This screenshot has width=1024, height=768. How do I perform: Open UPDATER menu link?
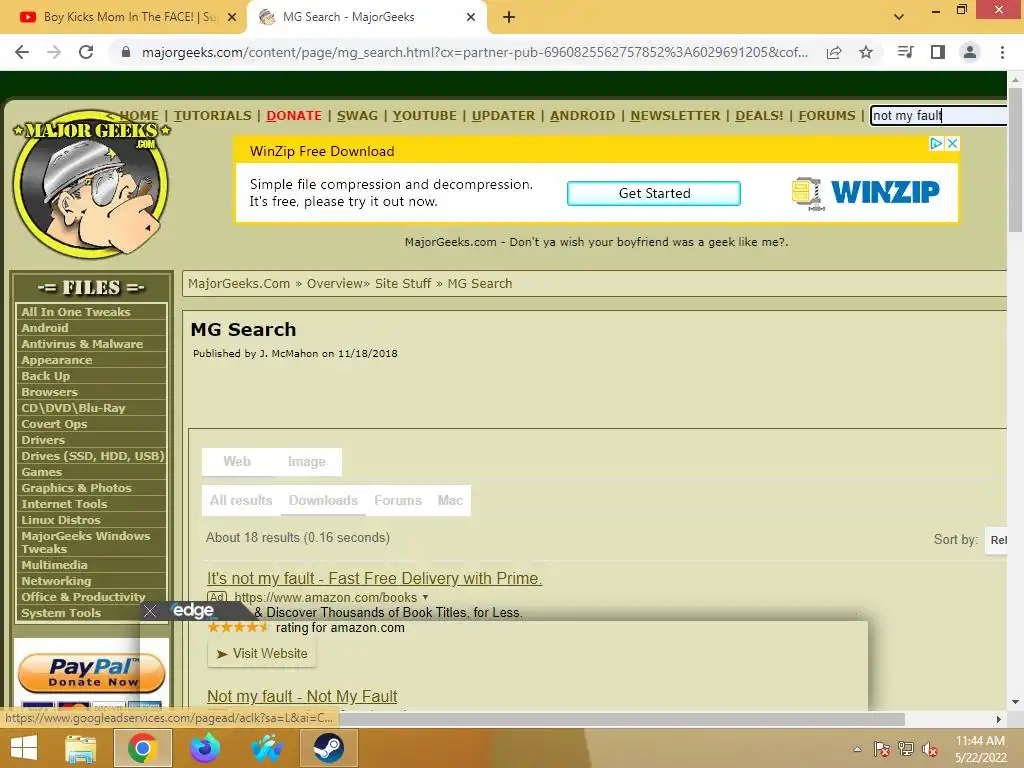(503, 116)
